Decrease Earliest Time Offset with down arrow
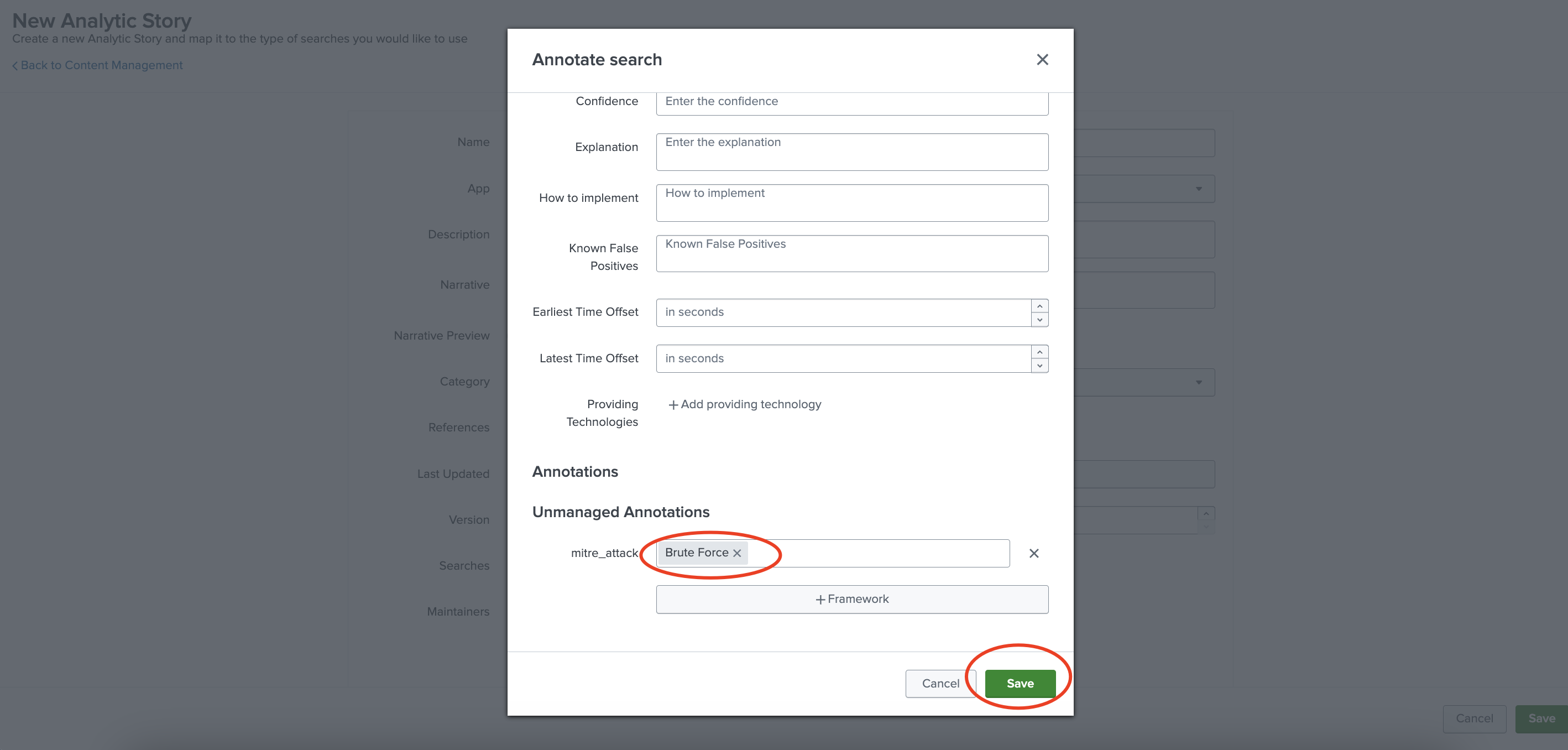1568x750 pixels. pyautogui.click(x=1039, y=320)
